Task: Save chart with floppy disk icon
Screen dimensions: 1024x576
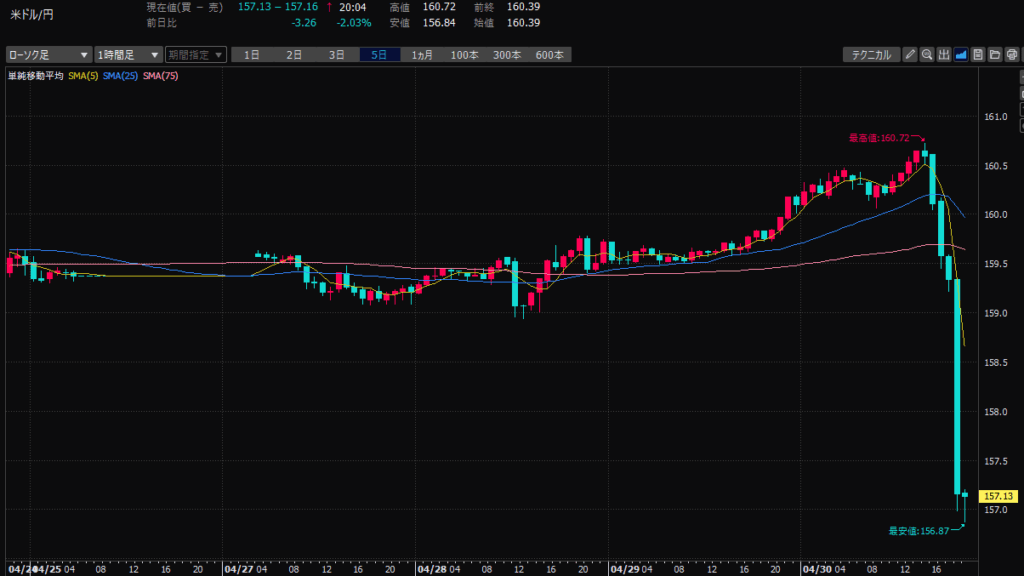Action: 978,55
